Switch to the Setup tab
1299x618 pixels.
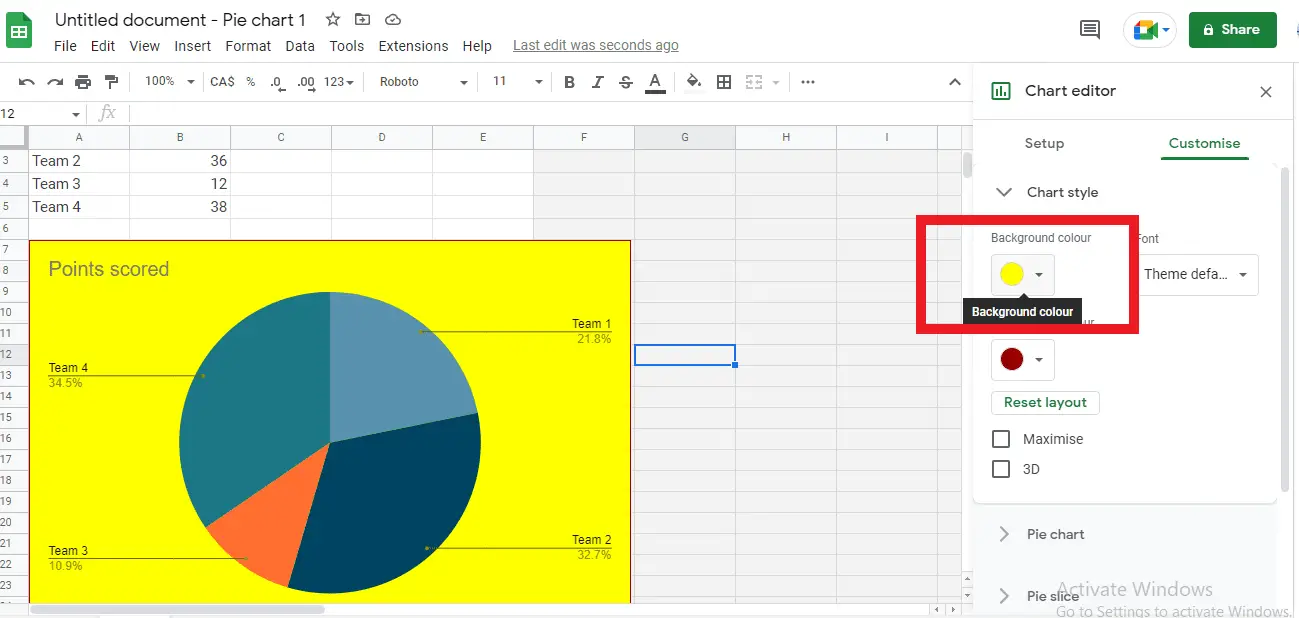(1044, 143)
